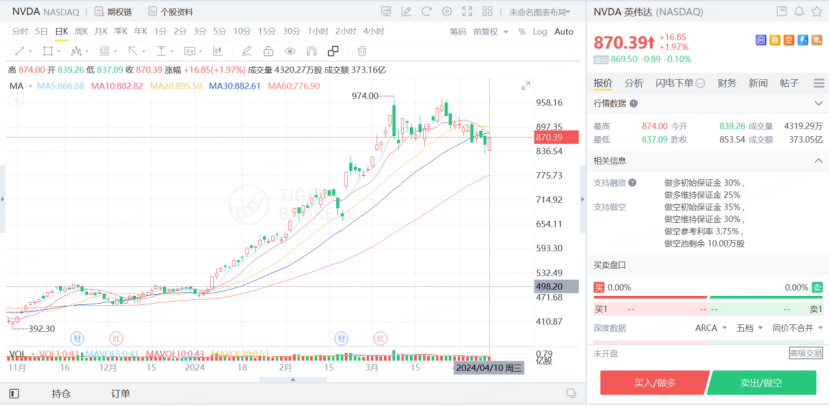
Task: Open the 财务 financials tab
Action: [x=727, y=83]
